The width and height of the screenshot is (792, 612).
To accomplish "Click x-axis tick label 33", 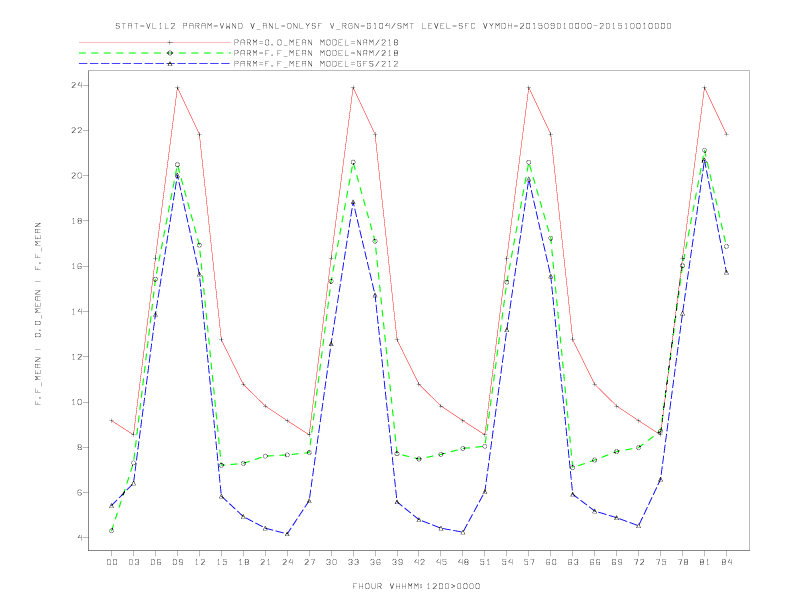I will [353, 562].
